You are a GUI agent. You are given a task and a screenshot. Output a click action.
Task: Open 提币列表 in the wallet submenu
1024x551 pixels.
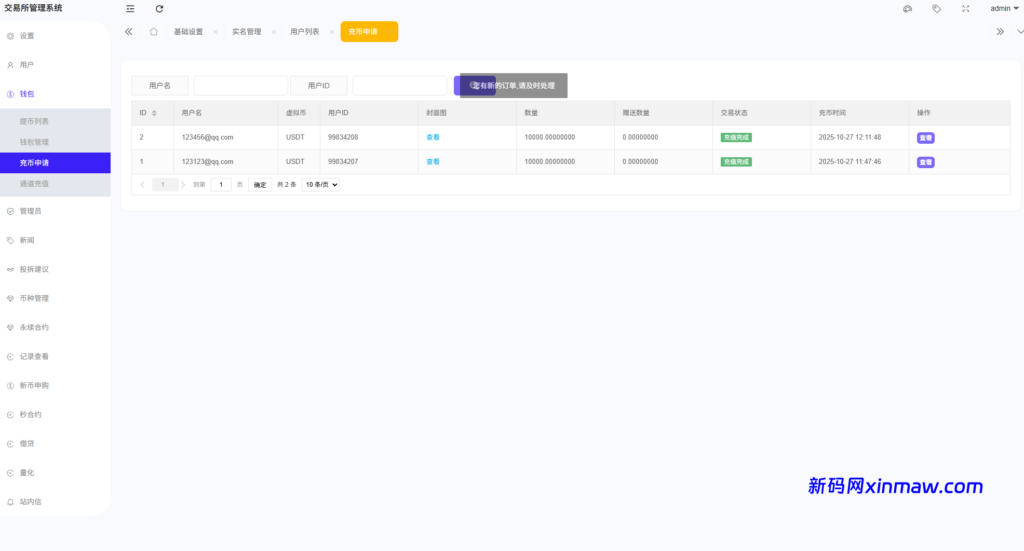pyautogui.click(x=34, y=121)
